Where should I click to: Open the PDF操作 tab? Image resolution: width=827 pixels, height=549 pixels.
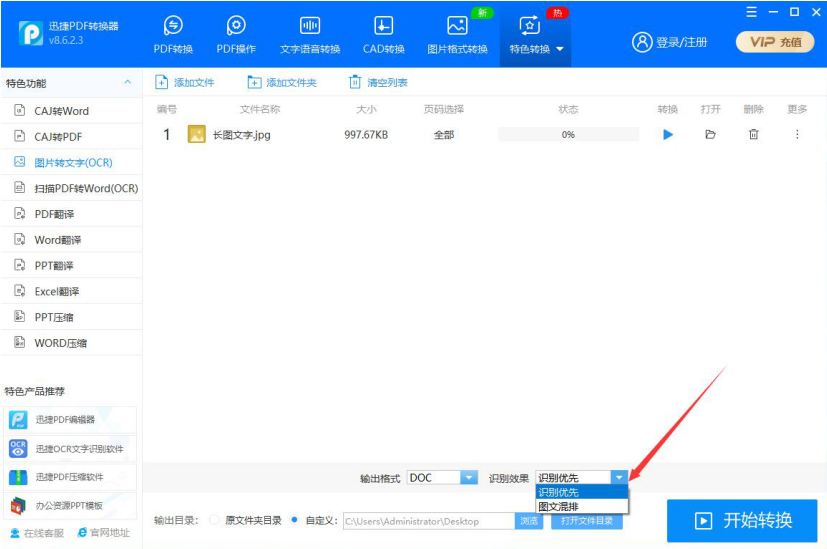pyautogui.click(x=236, y=35)
